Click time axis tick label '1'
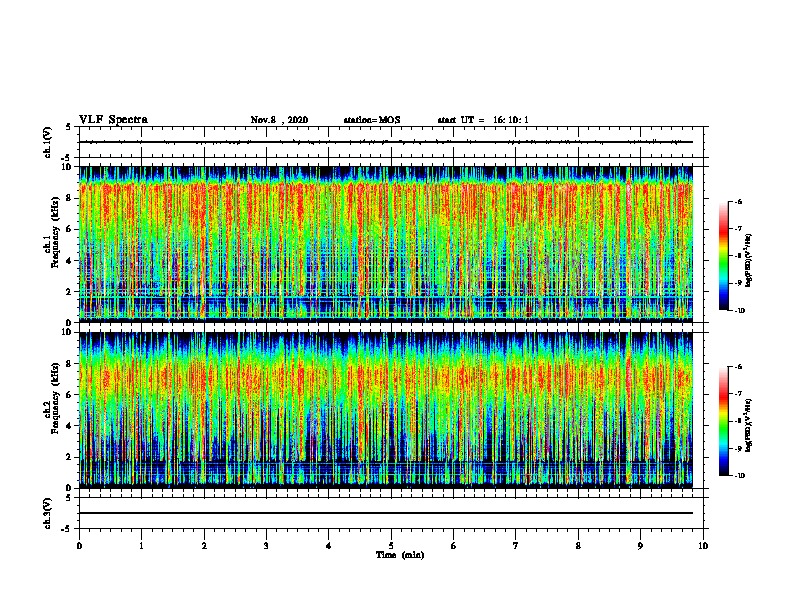This screenshot has width=792, height=612. (x=141, y=546)
